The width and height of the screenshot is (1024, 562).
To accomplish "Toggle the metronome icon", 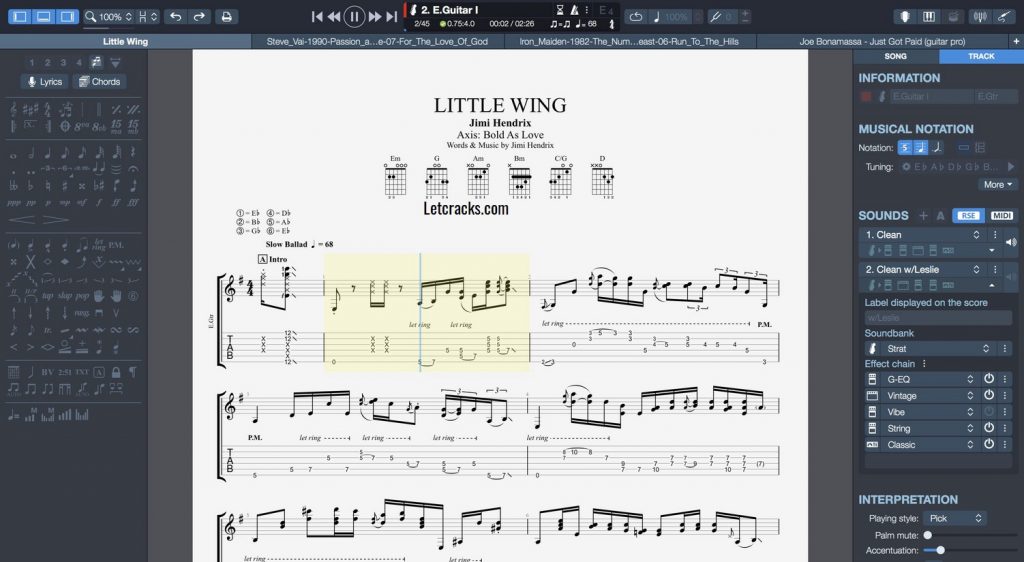I will [x=574, y=10].
